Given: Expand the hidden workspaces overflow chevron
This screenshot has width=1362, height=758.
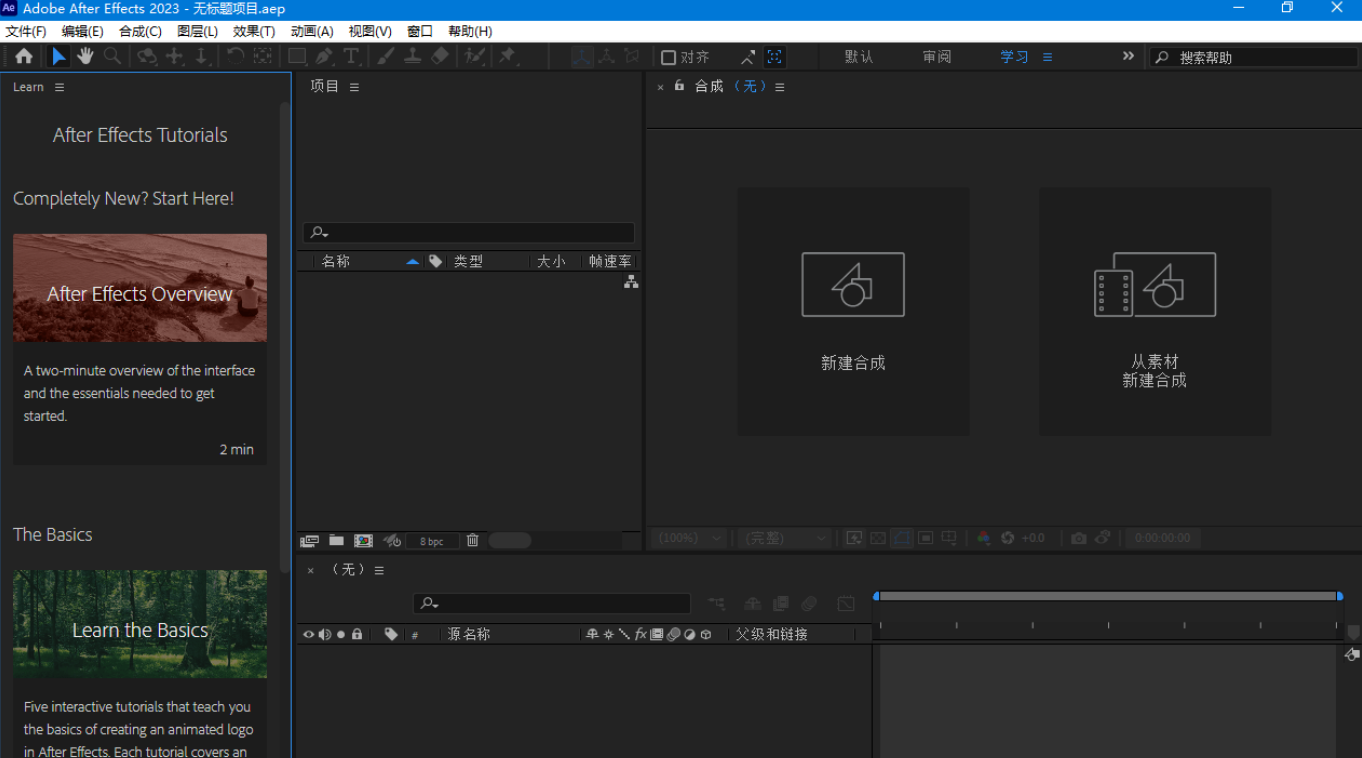Looking at the screenshot, I should point(1128,56).
